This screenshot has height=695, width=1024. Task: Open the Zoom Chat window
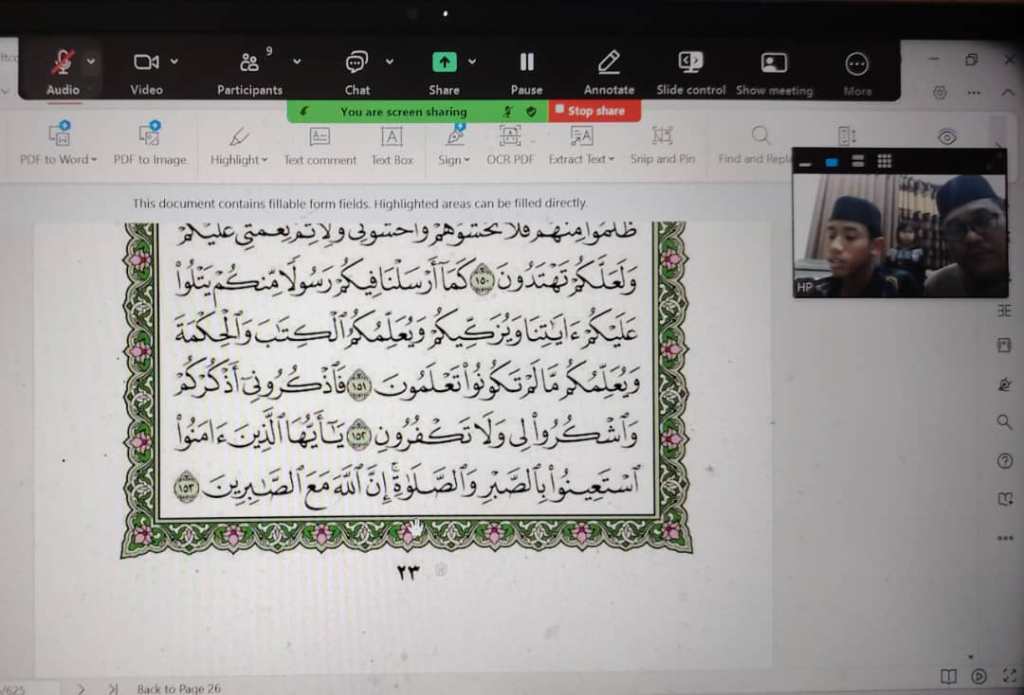(x=357, y=64)
